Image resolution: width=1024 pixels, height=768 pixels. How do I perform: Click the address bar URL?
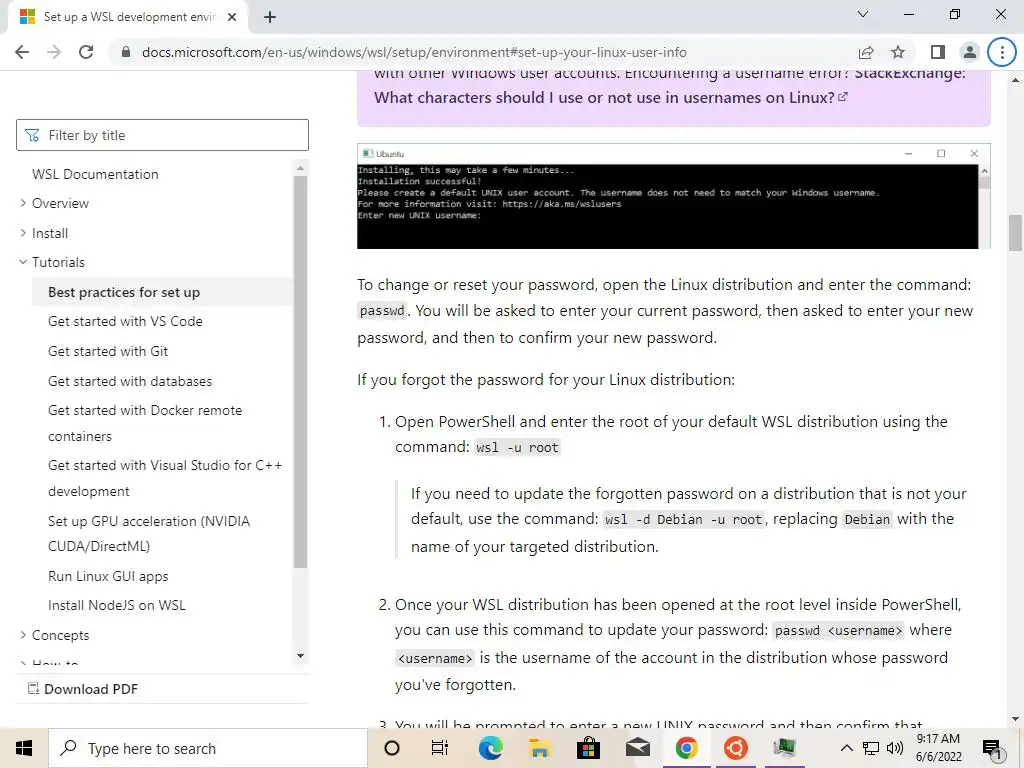click(414, 52)
